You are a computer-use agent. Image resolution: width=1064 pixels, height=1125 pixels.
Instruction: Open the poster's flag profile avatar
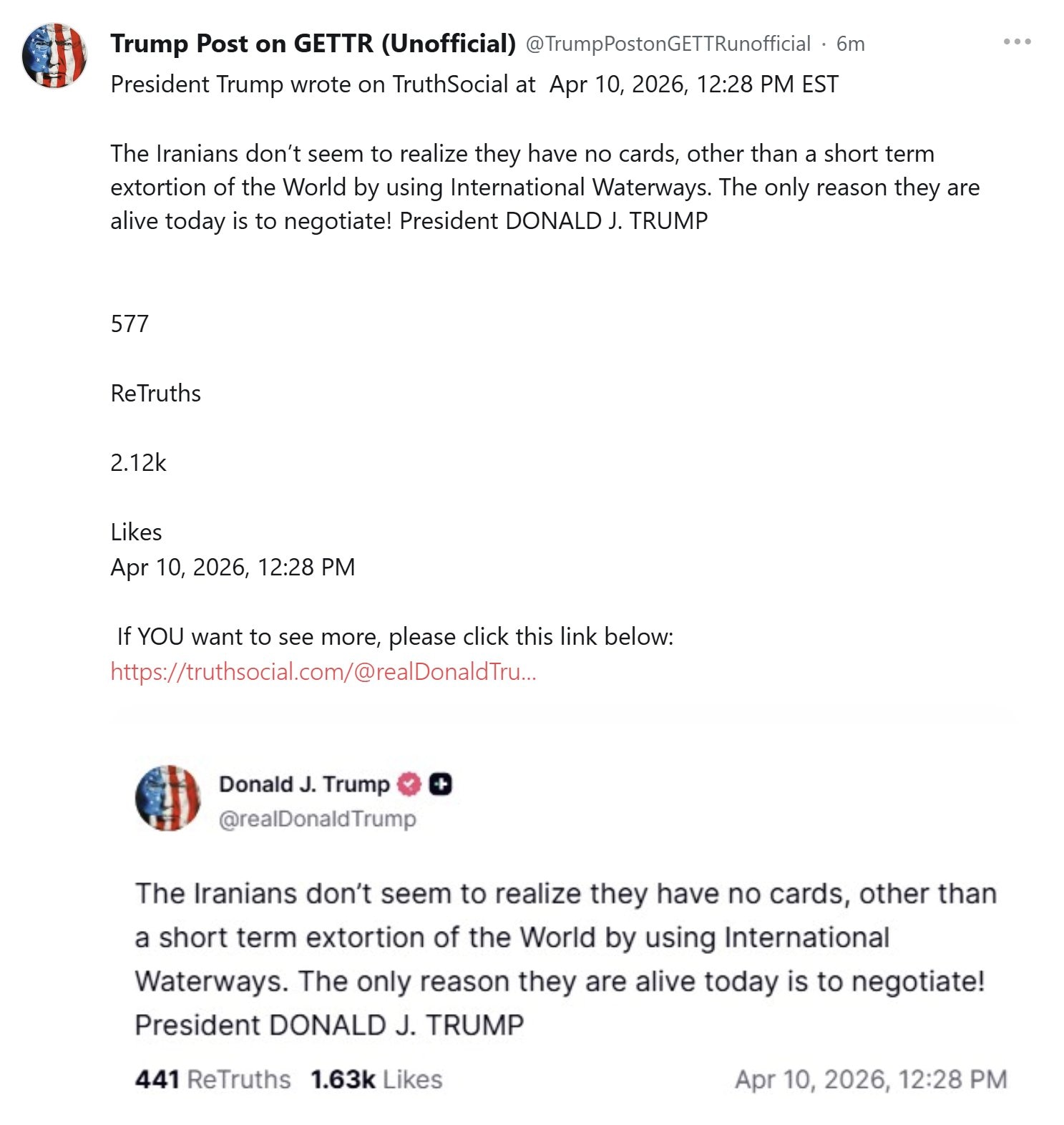point(54,56)
